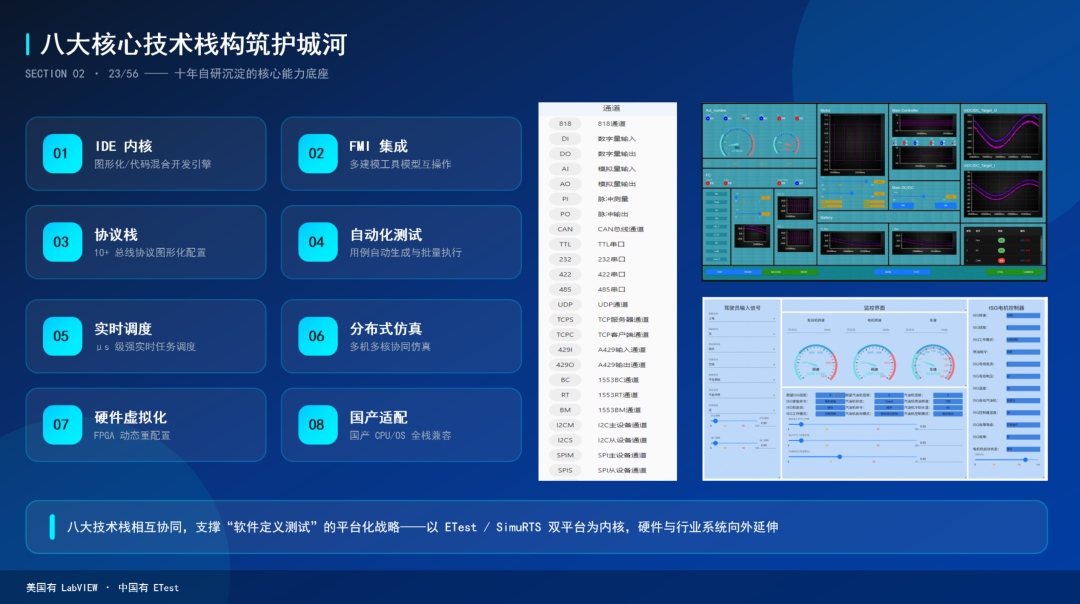The height and width of the screenshot is (604, 1080).
Task: Click the 多建模工具模型互操作 description text
Action: coord(400,165)
